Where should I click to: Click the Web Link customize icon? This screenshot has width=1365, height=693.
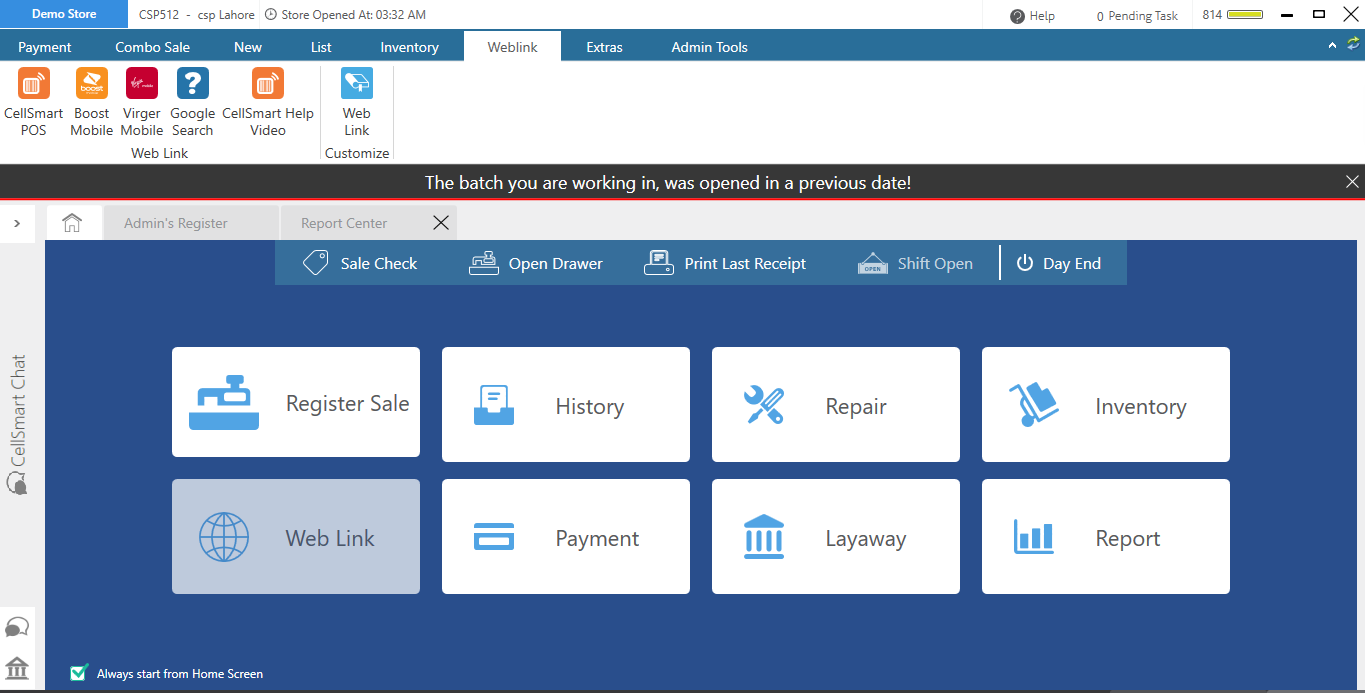[x=357, y=84]
